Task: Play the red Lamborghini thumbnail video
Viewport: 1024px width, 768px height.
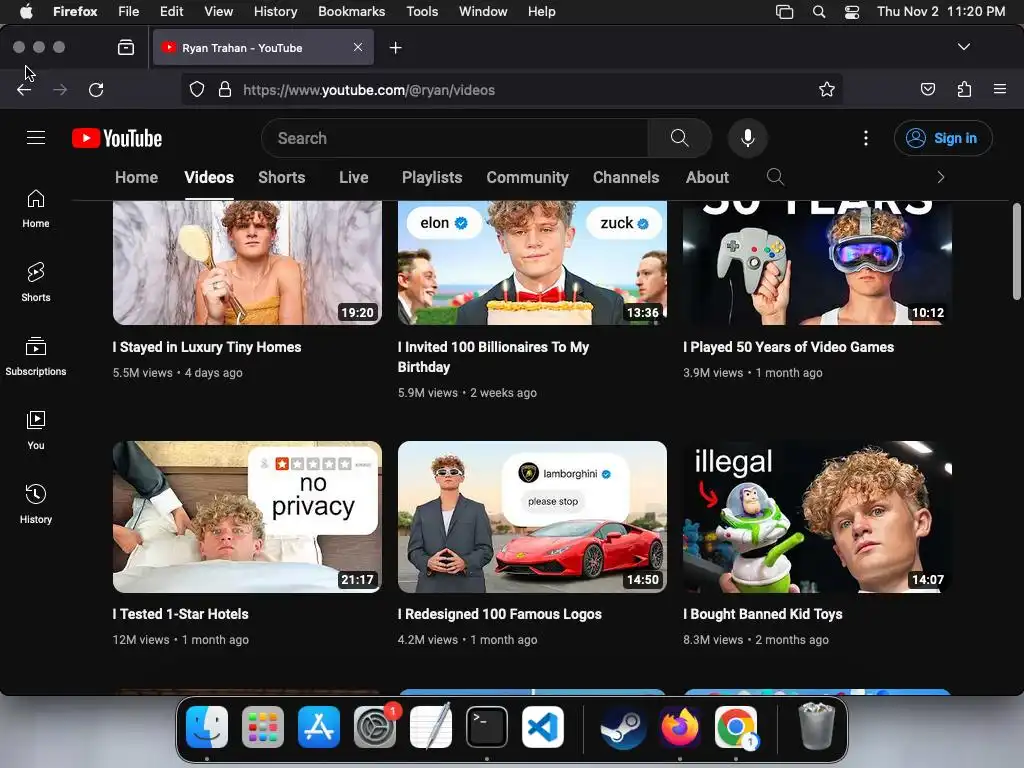Action: pos(532,517)
